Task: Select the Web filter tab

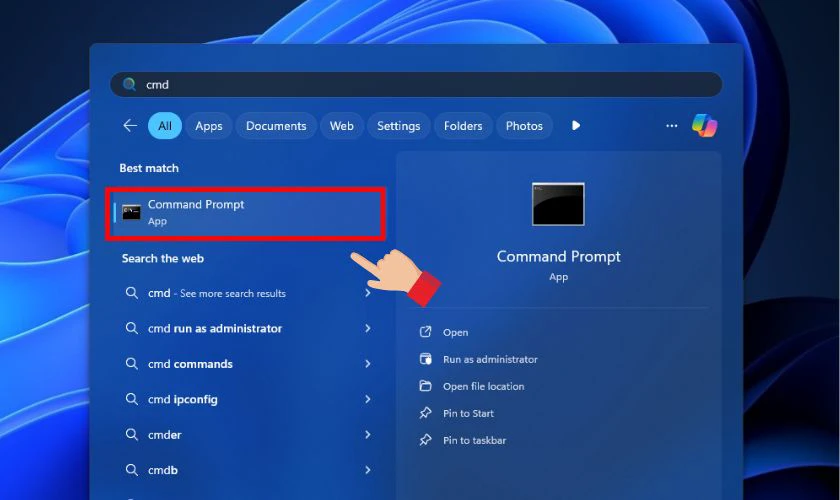Action: 342,126
